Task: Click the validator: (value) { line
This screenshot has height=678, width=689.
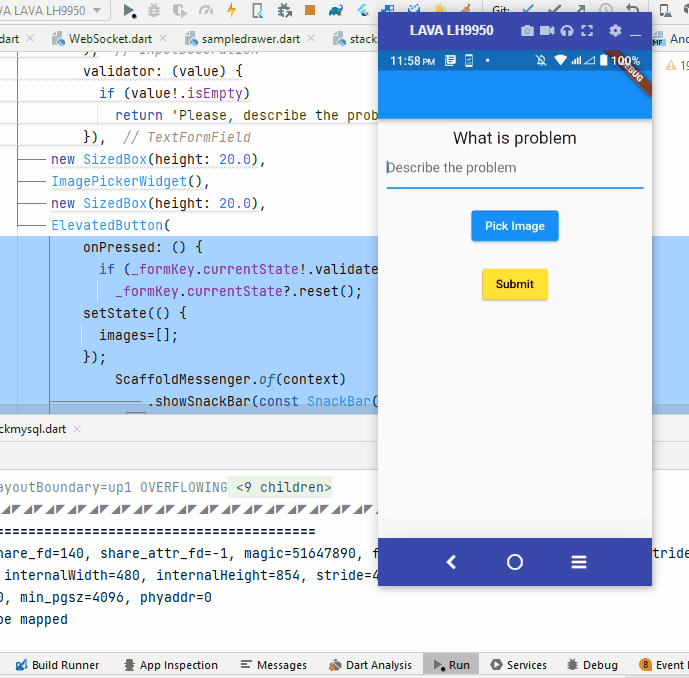Action: [163, 71]
